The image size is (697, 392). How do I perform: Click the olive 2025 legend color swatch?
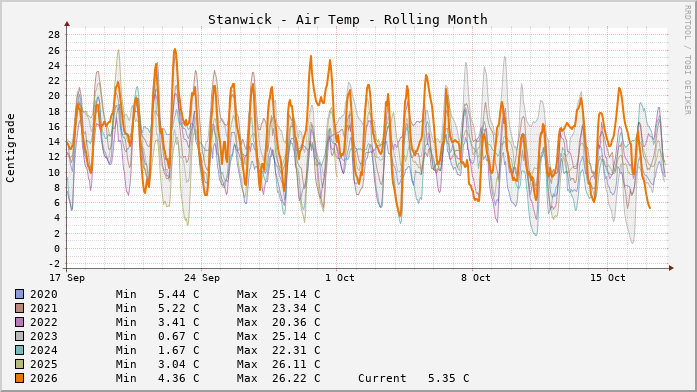[x=20, y=364]
